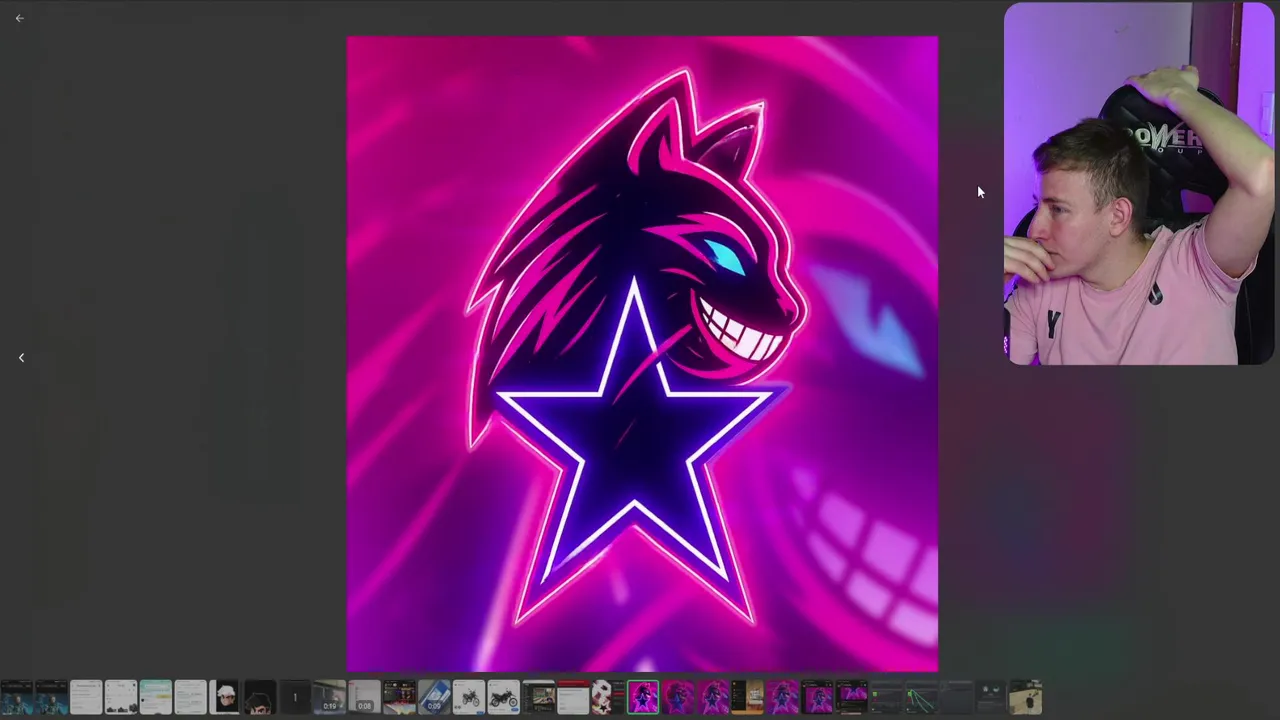
Task: Click the large neon cat and star image
Action: tap(642, 354)
